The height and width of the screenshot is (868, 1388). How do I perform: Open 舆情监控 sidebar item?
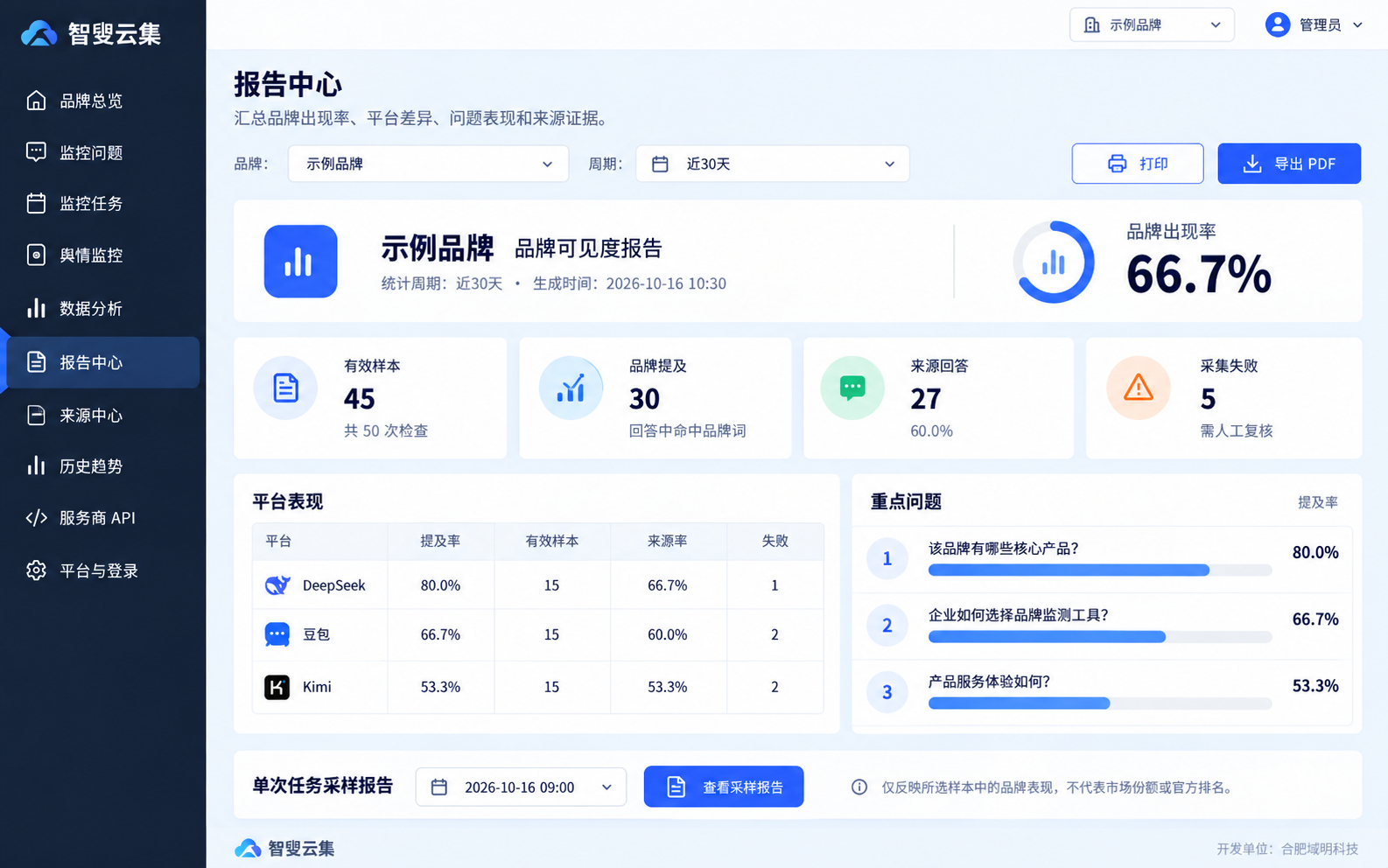[103, 255]
